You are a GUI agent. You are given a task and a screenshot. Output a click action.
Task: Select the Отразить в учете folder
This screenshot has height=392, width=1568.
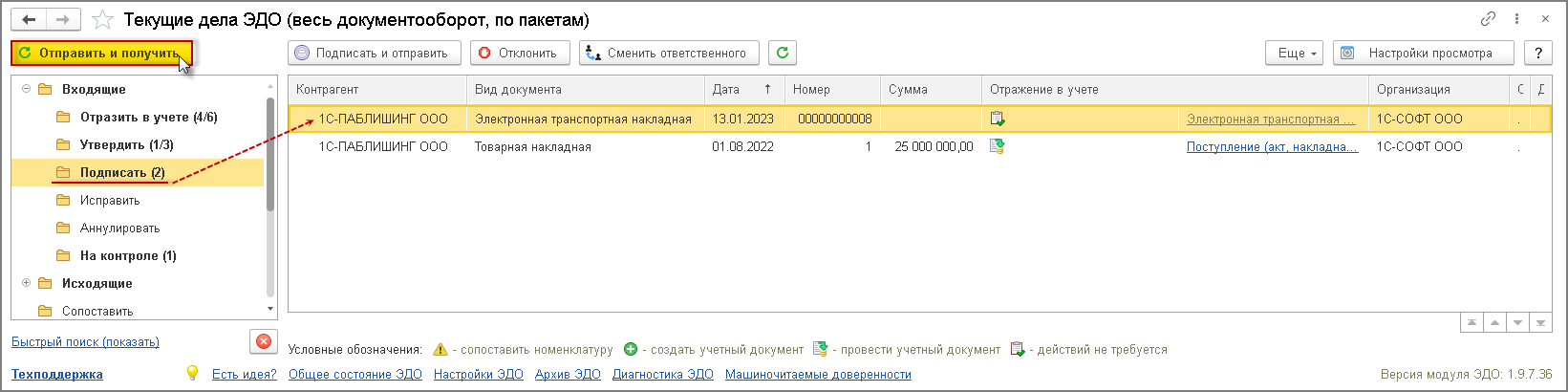(148, 118)
